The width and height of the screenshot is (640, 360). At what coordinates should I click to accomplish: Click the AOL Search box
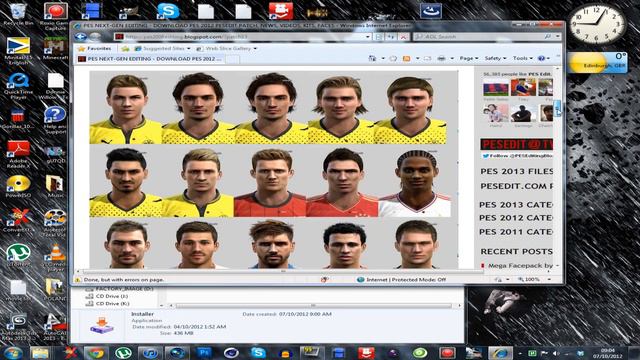(x=478, y=37)
